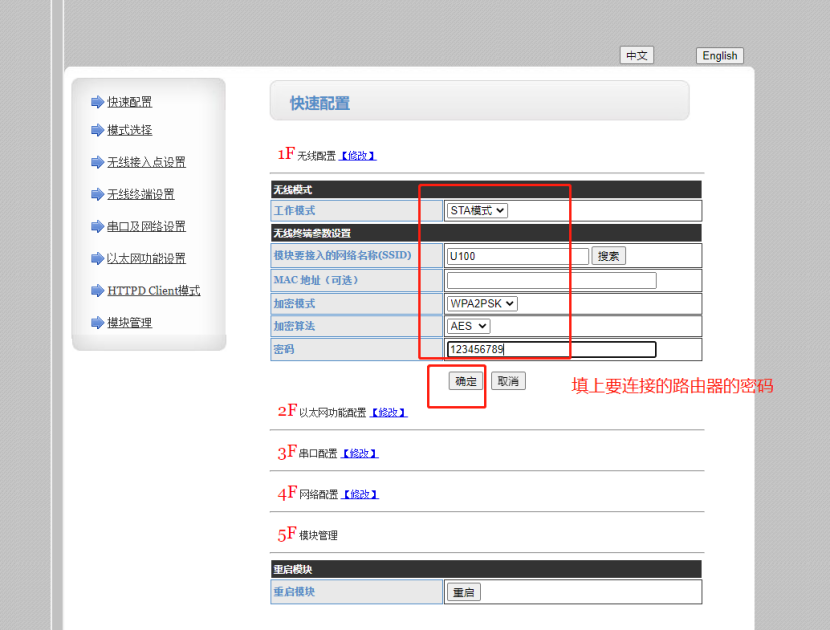
Task: Click arrow icon beside 串口及网络设置
Action: 97,226
